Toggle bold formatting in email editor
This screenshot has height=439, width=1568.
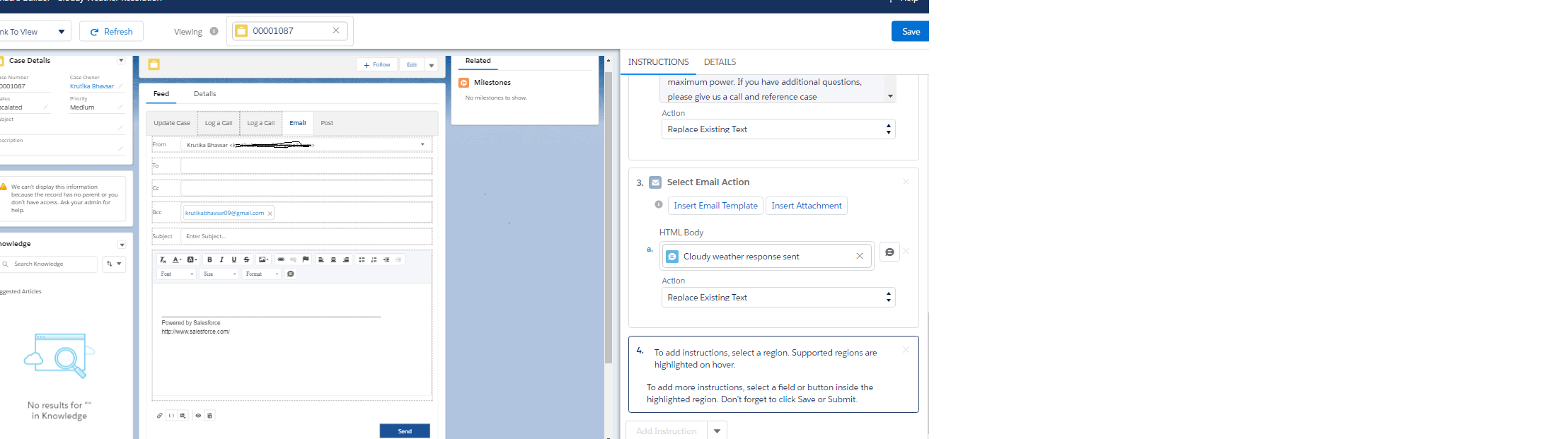(209, 260)
